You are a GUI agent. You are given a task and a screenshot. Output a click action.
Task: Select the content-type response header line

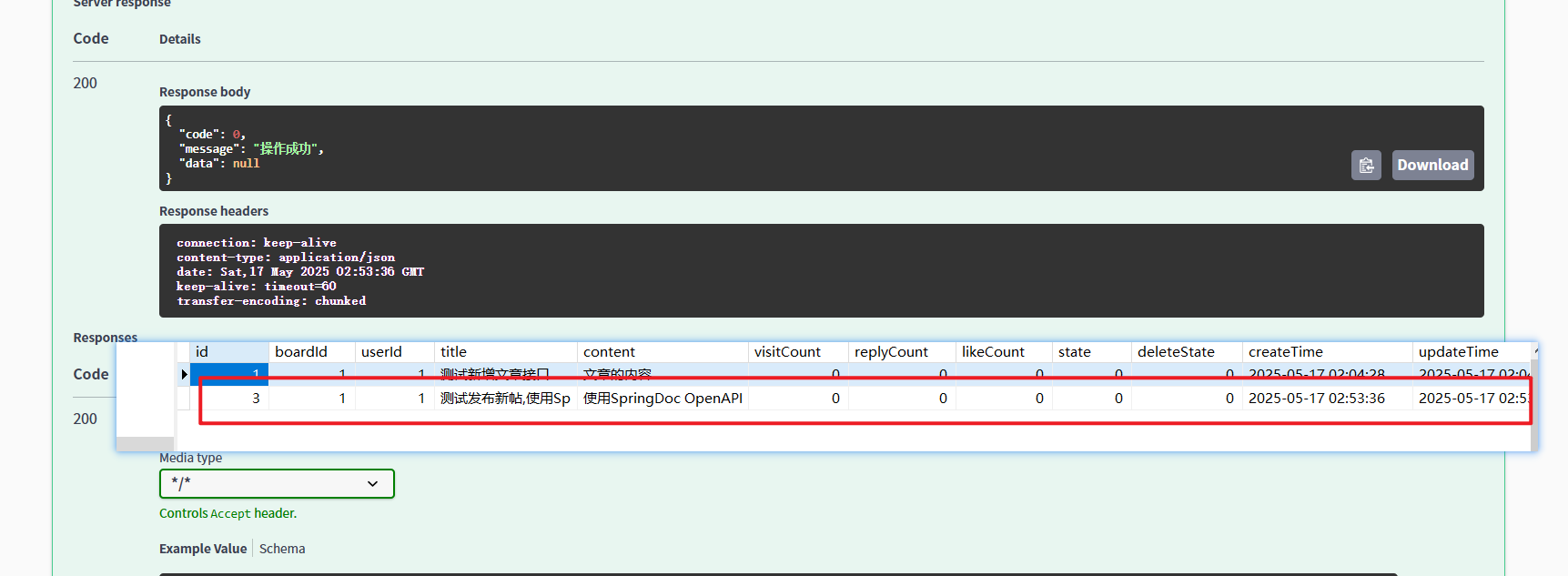coord(286,257)
